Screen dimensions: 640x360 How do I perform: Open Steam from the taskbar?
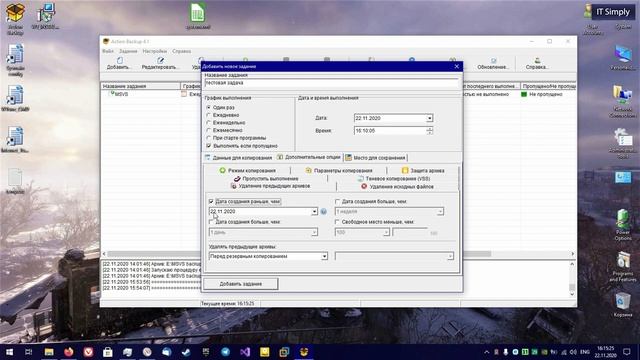click(186, 352)
